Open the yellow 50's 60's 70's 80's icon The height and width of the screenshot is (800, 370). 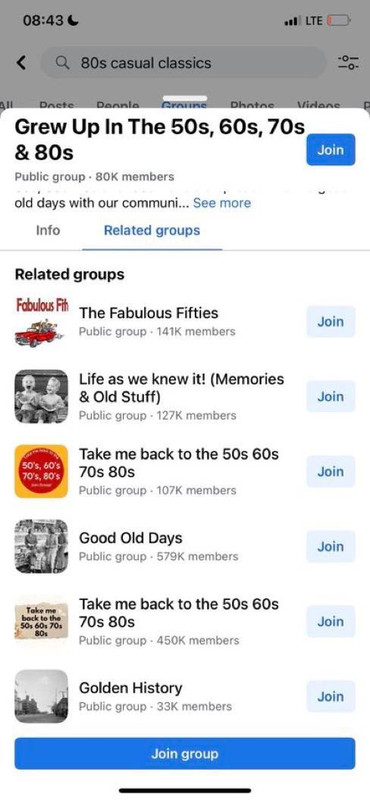(x=41, y=471)
